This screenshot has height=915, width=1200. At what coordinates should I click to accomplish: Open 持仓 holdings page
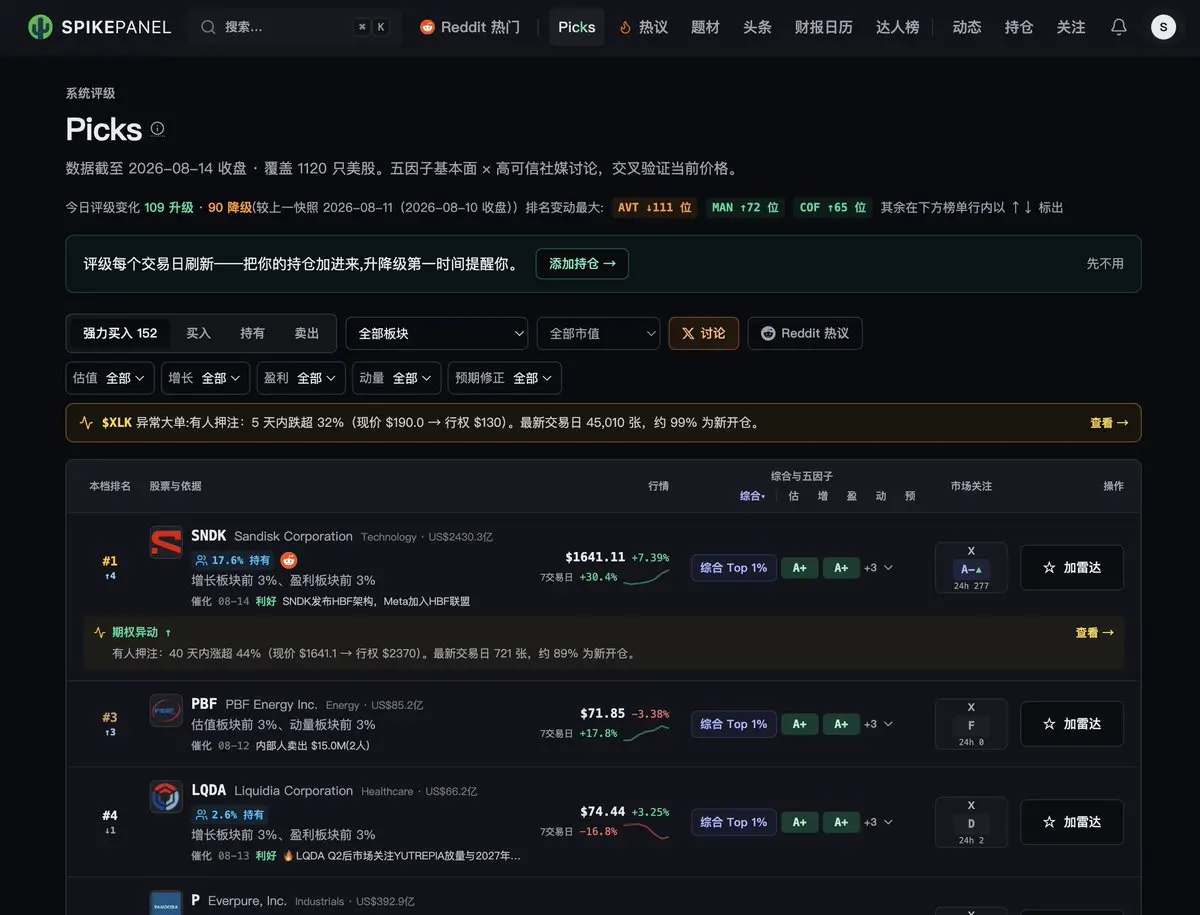1019,27
